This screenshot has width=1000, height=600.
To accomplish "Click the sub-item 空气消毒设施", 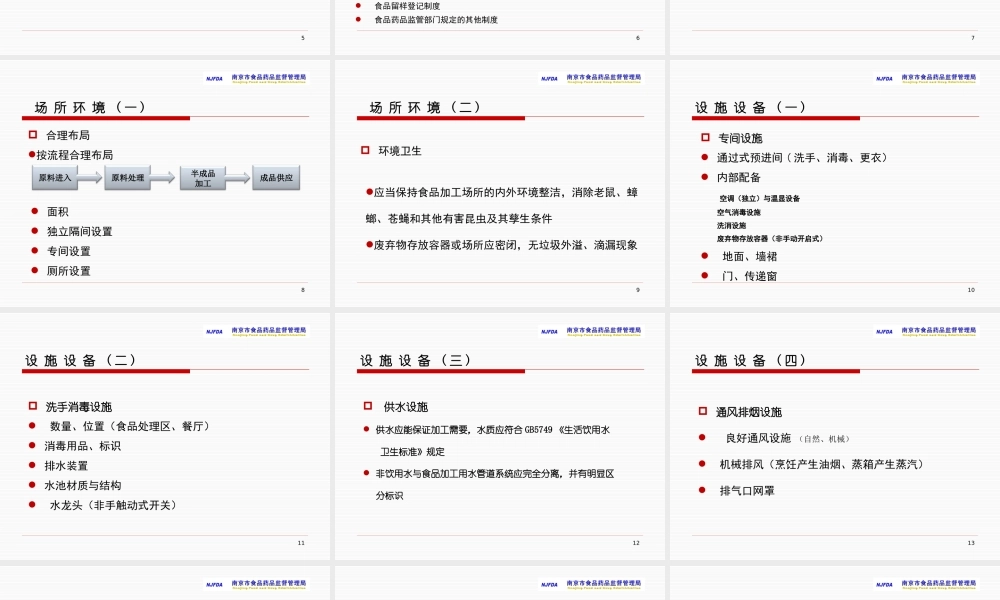I will coord(739,212).
